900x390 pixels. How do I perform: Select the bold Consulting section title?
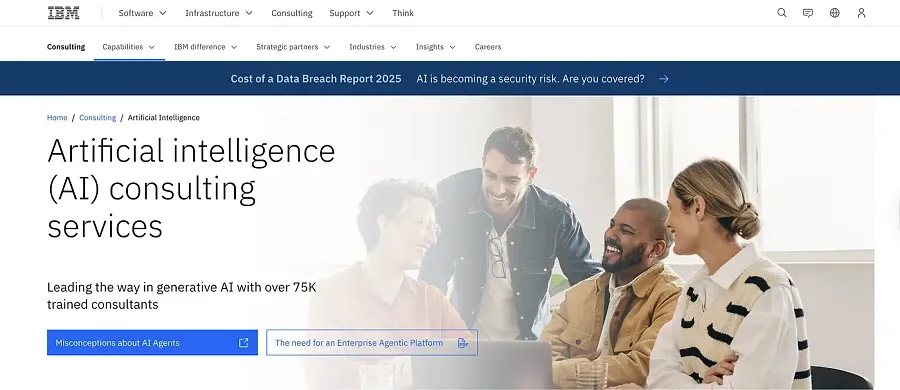point(66,47)
